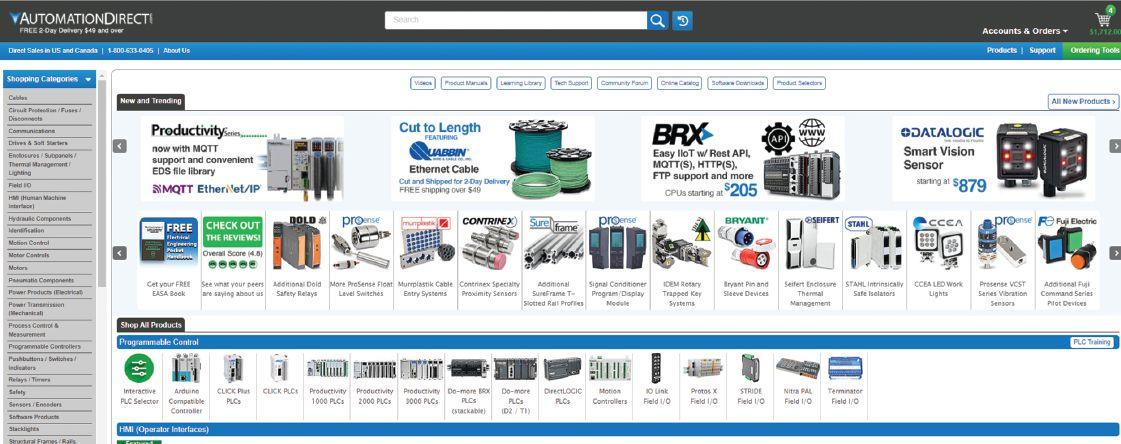
Task: Open Signal Conditioner Program/Display Module tile
Action: [x=618, y=260]
